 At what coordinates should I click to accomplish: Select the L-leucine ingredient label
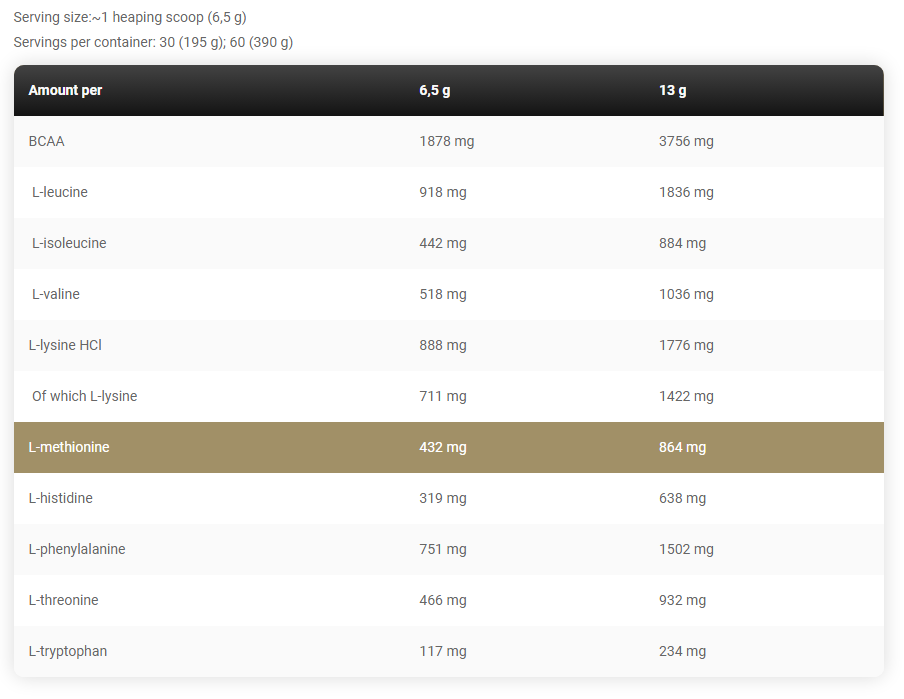coord(60,192)
